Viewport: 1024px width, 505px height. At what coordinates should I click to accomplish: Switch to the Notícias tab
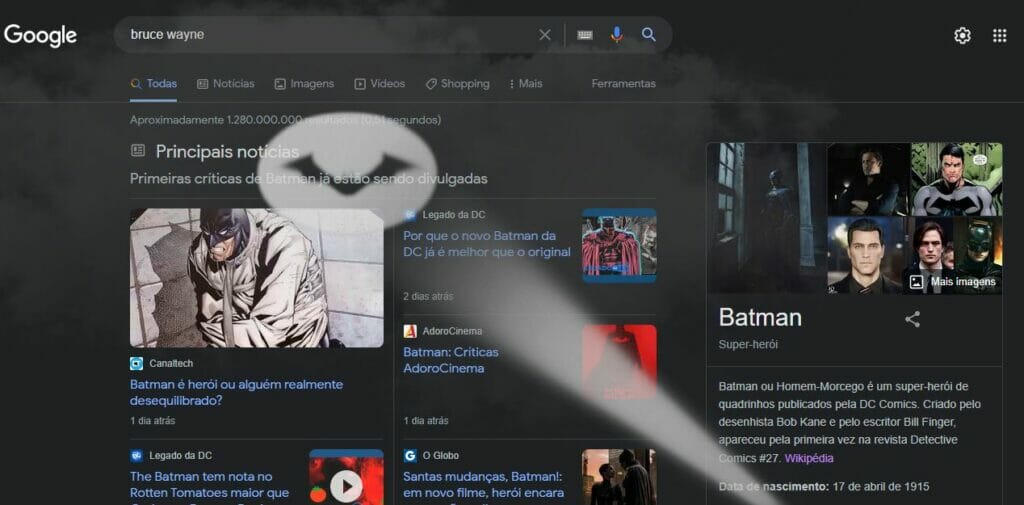coord(226,84)
